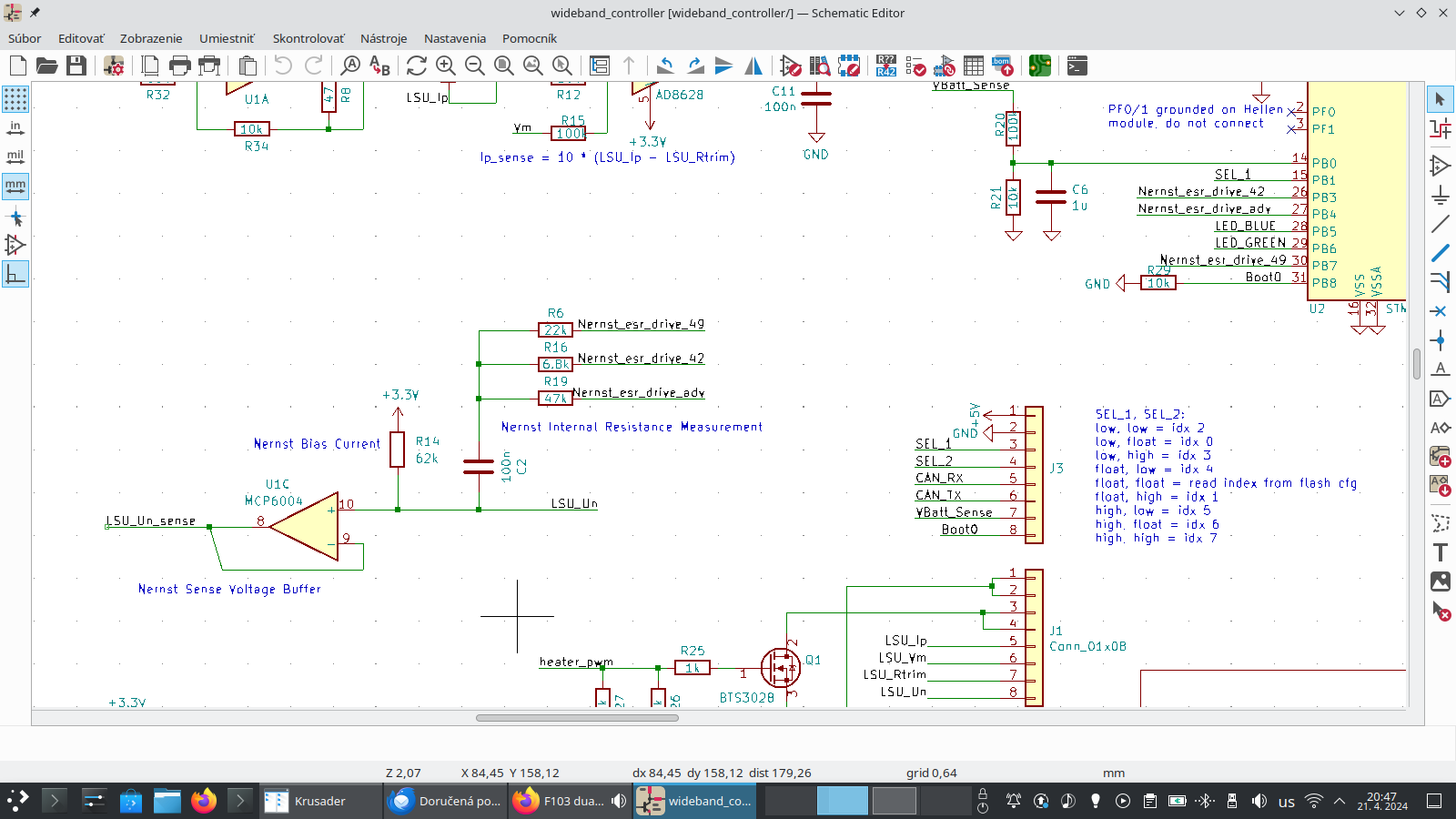1456x819 pixels.
Task: Open the print dialog
Action: (180, 66)
